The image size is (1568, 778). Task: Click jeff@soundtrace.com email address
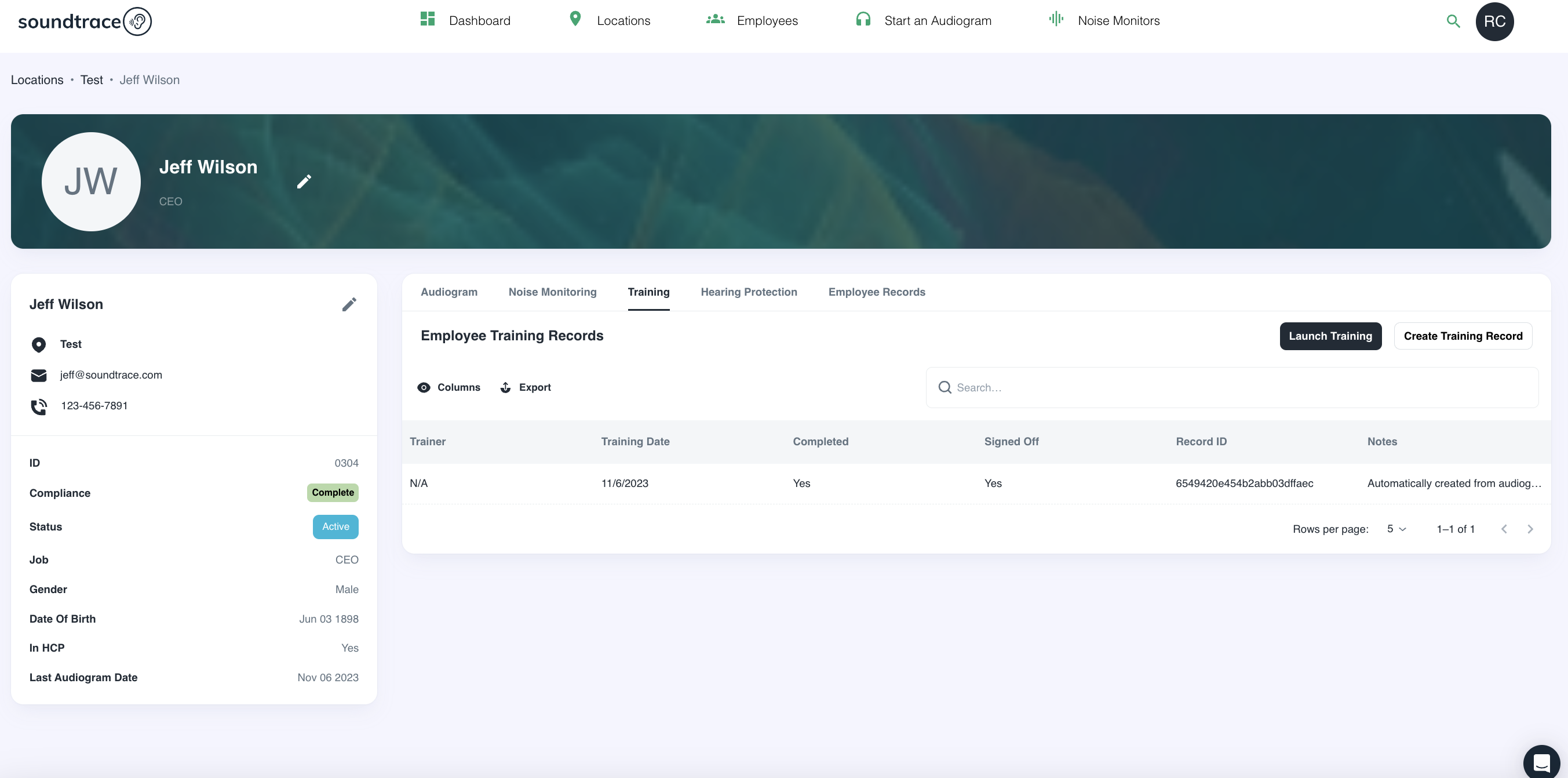(111, 375)
